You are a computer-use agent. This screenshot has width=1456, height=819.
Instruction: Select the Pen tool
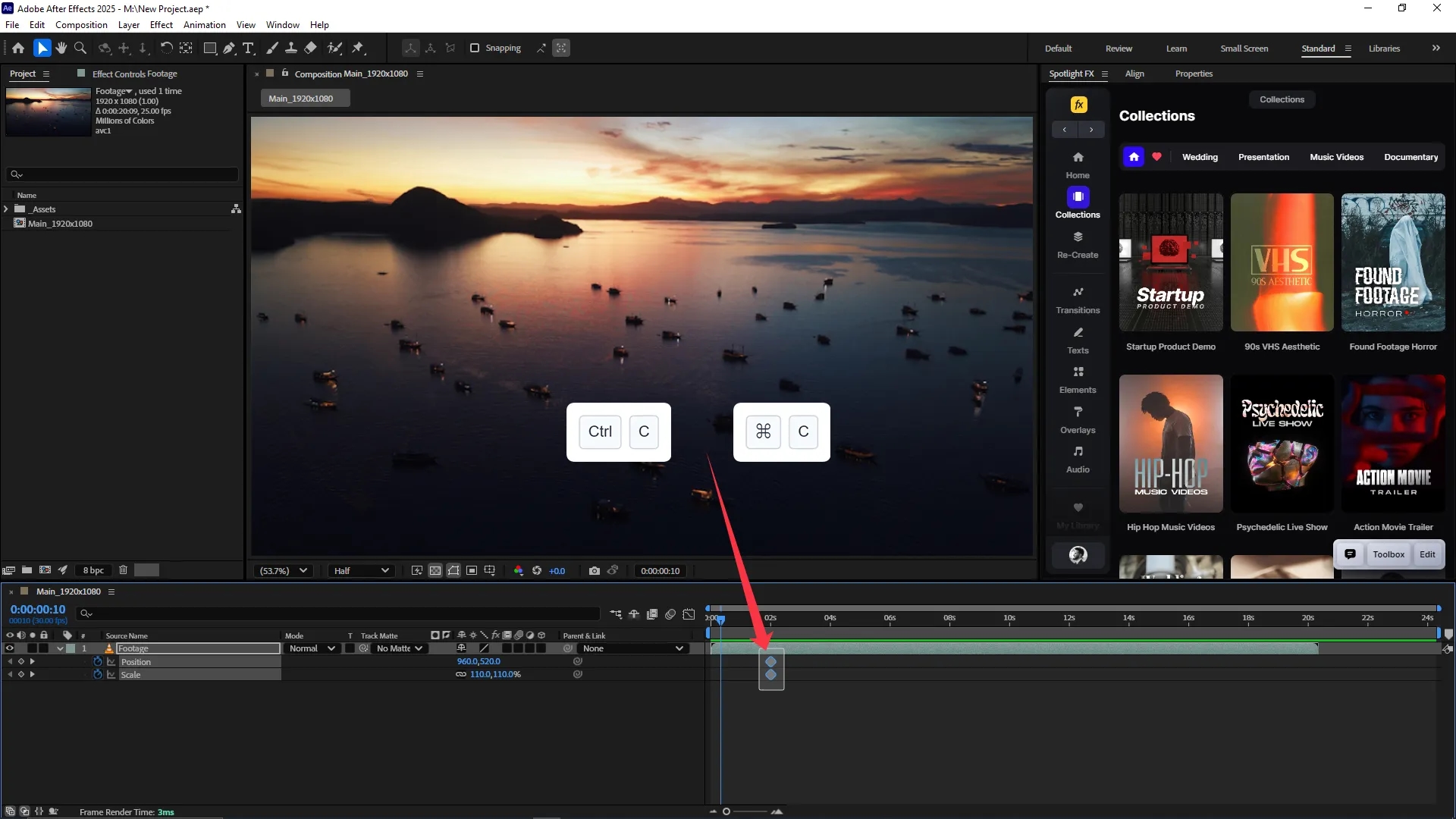(229, 48)
